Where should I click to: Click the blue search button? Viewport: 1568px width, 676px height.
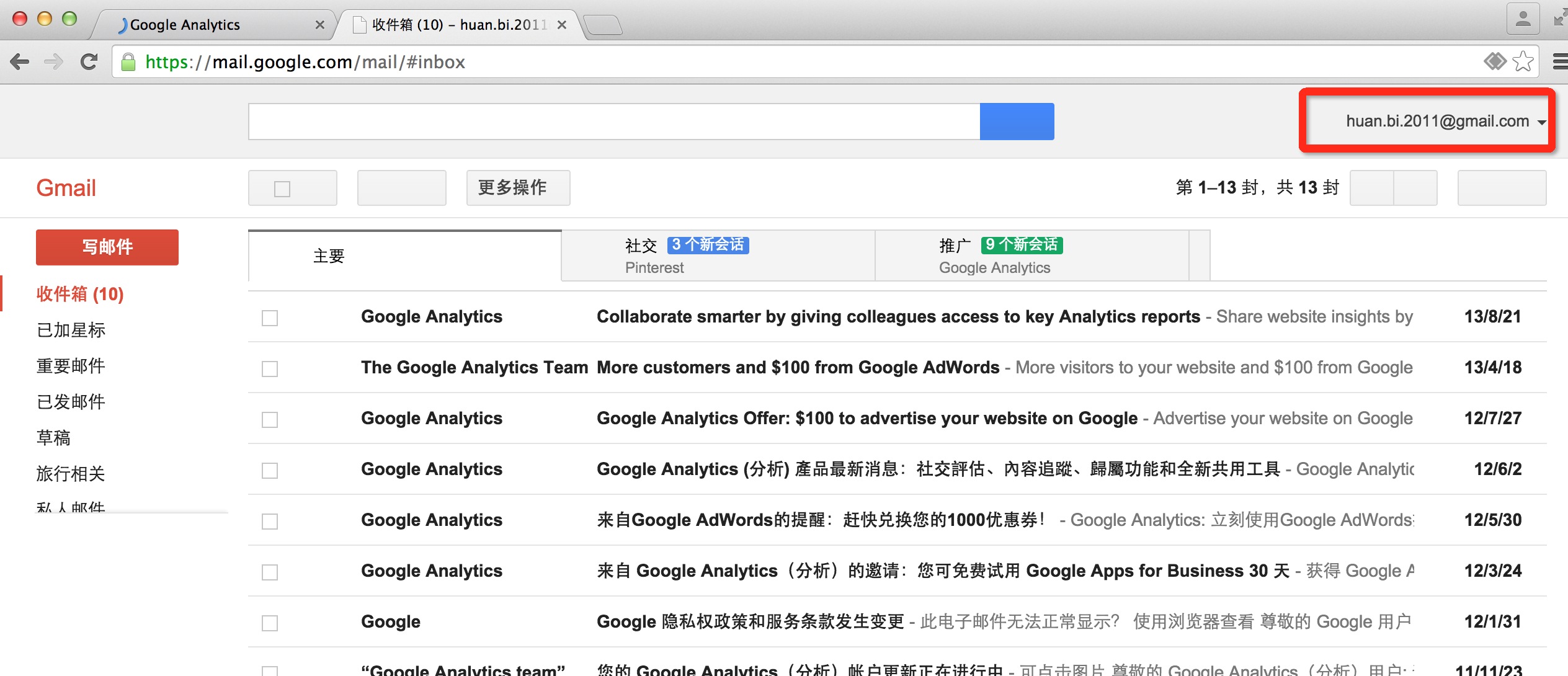(x=1017, y=122)
